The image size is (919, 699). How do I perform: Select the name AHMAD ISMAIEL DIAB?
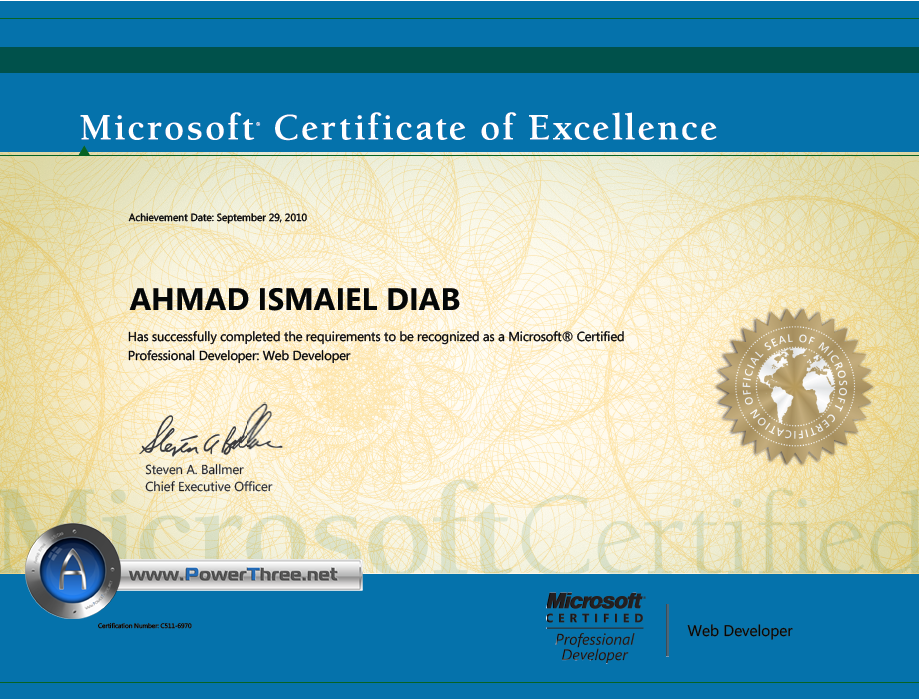click(295, 299)
